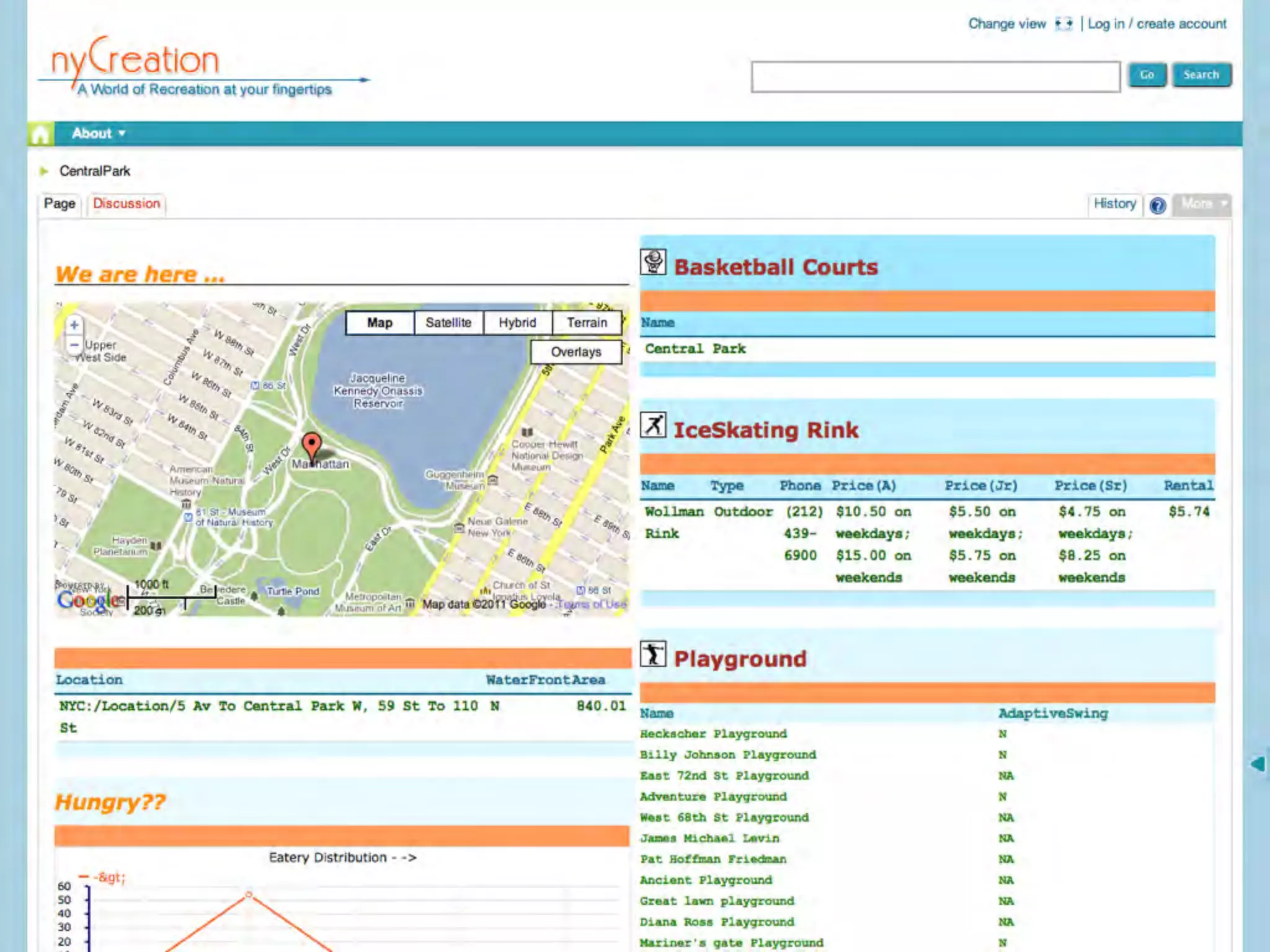Image resolution: width=1270 pixels, height=952 pixels.
Task: Open the Discussion tab
Action: click(x=127, y=204)
